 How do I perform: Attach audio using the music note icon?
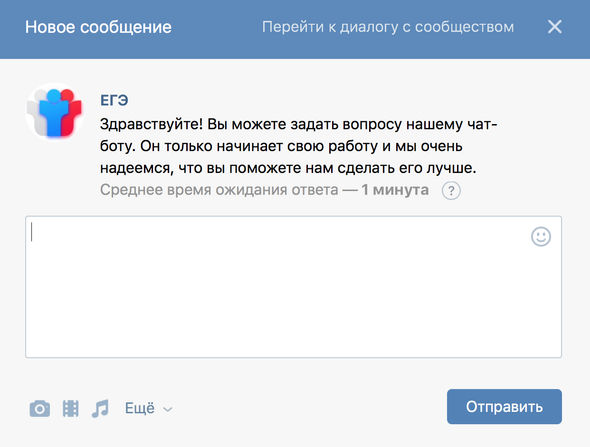pyautogui.click(x=100, y=408)
